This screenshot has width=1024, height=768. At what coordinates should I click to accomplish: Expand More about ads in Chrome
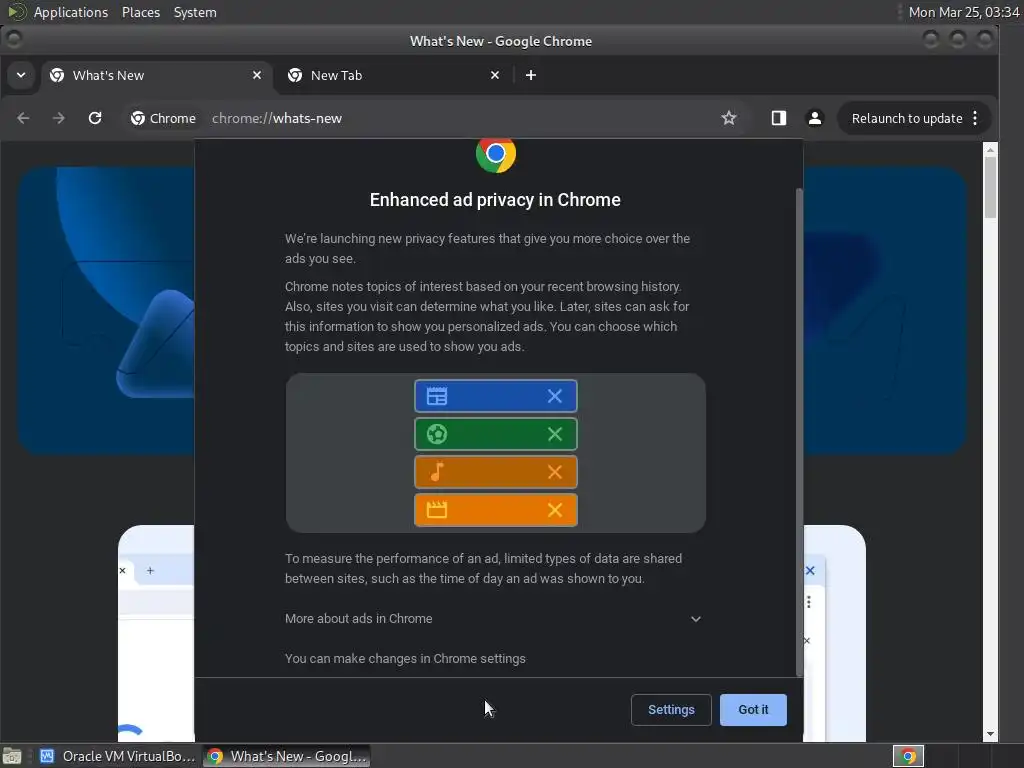pyautogui.click(x=494, y=618)
